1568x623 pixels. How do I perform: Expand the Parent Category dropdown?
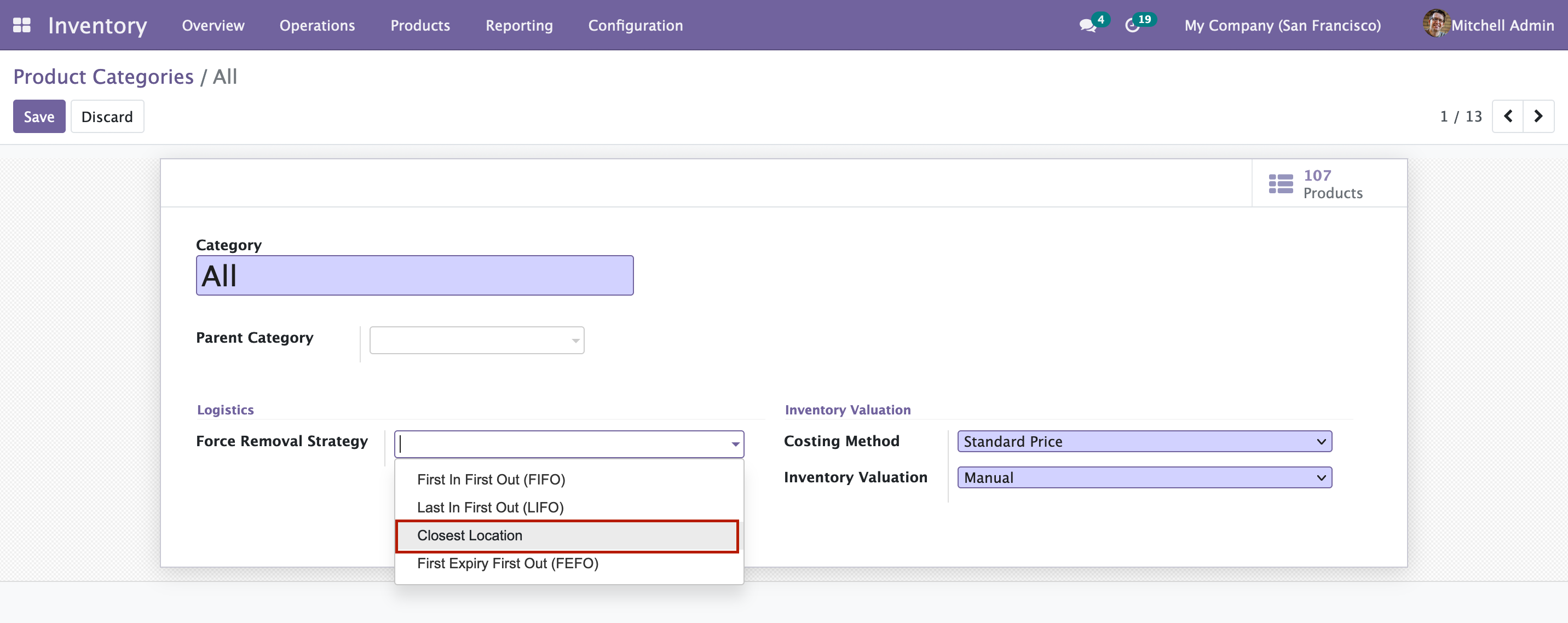[575, 341]
